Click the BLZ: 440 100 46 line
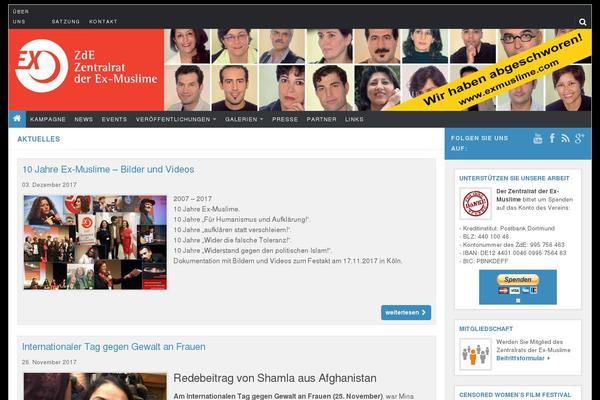The image size is (600, 400). pyautogui.click(x=484, y=236)
